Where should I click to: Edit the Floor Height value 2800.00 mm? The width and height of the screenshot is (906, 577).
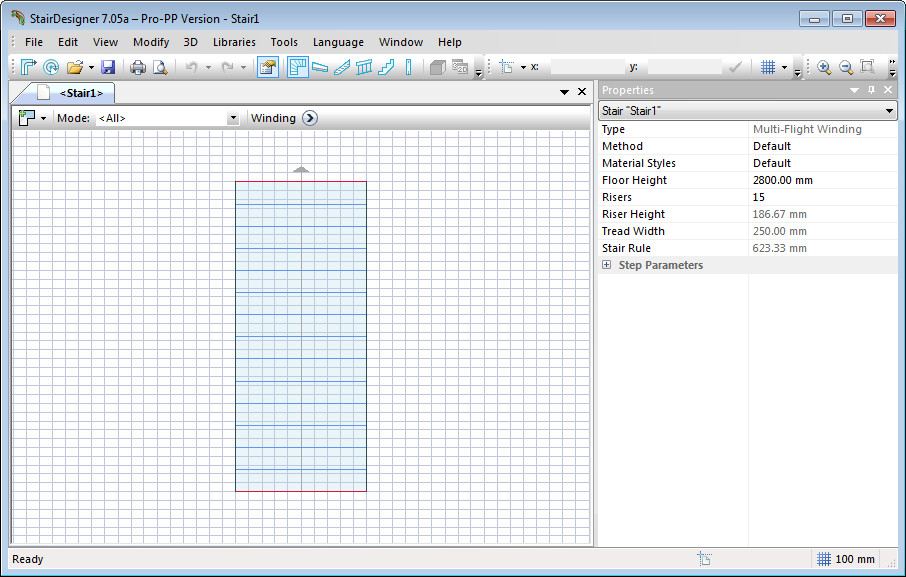[x=823, y=180]
